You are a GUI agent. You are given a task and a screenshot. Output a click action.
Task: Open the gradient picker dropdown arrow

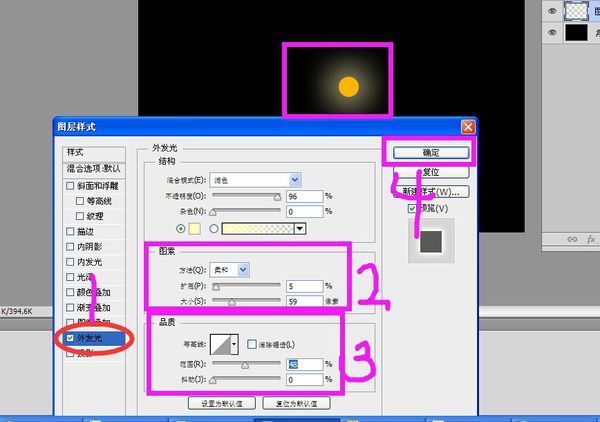pos(299,228)
